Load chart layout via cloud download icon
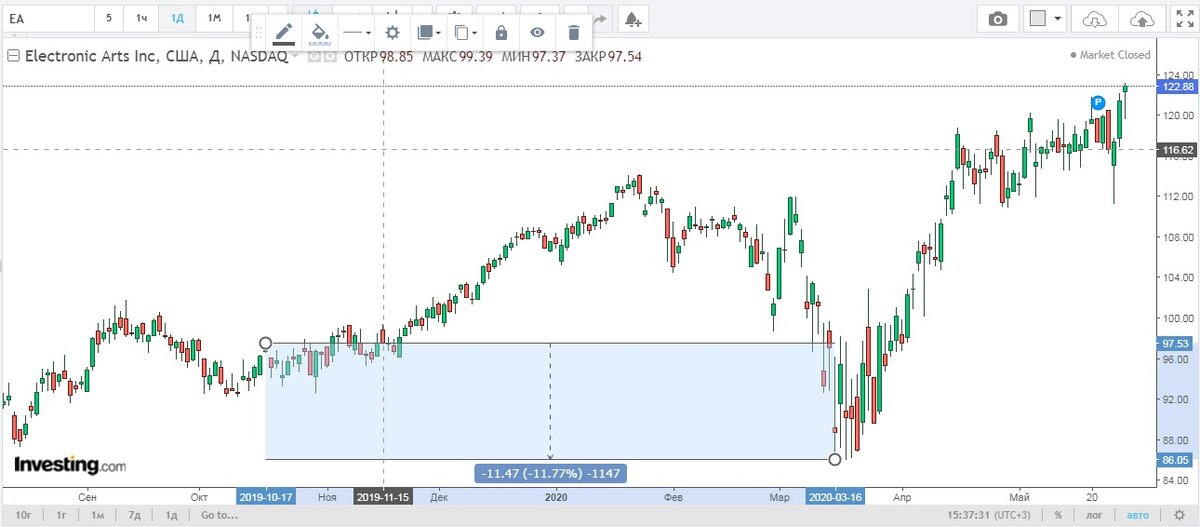 point(1097,18)
